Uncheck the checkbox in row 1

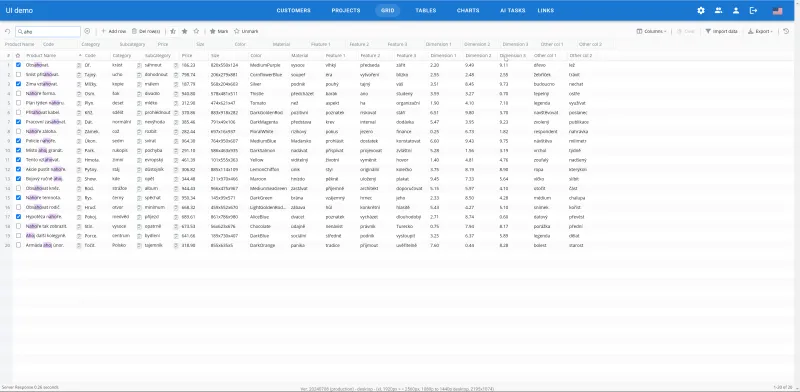coord(18,65)
